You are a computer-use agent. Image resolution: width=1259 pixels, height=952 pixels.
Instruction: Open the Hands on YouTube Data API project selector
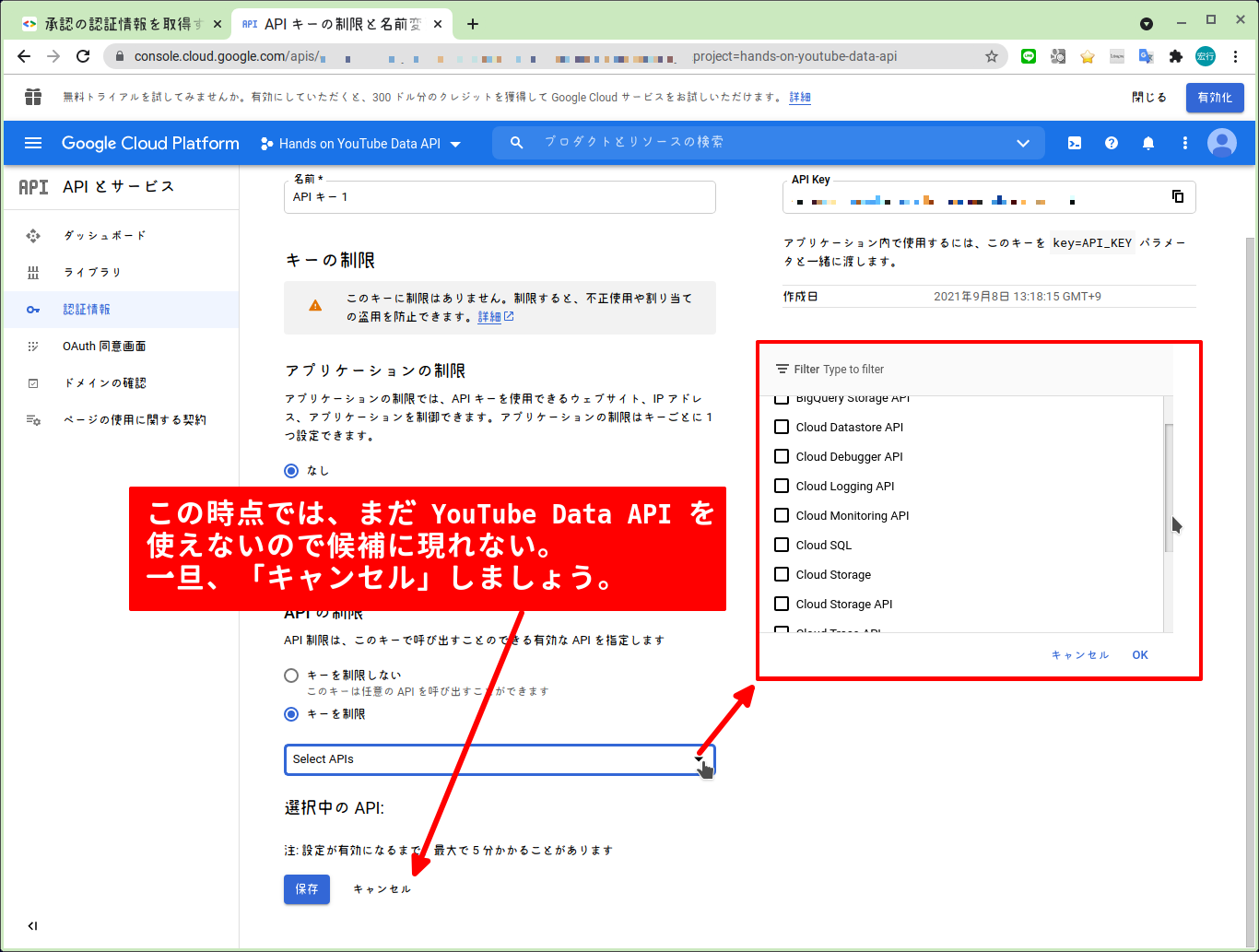pyautogui.click(x=359, y=143)
